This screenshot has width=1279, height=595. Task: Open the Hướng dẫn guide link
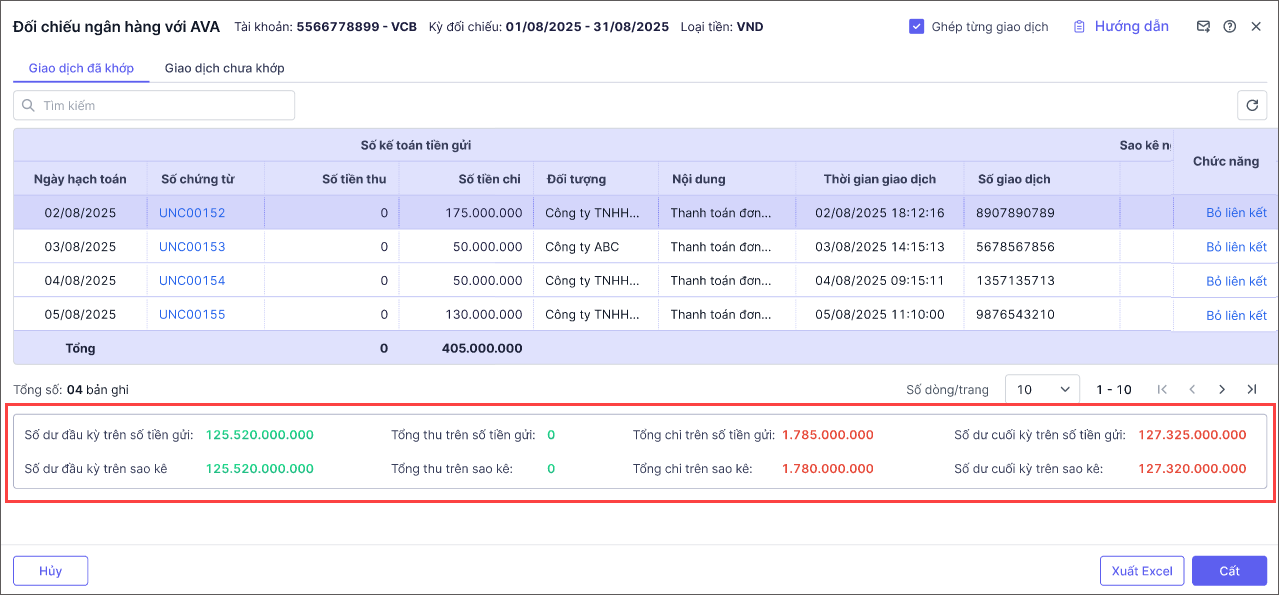pos(1120,27)
